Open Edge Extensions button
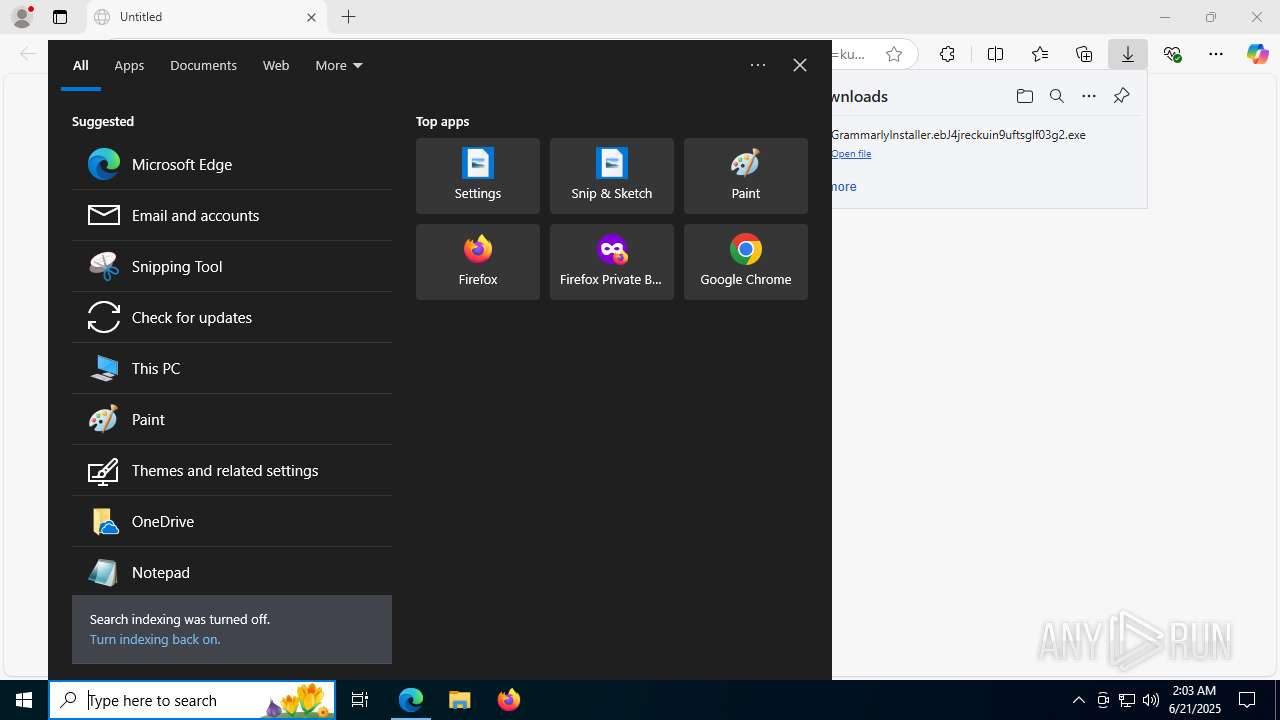 click(x=947, y=54)
